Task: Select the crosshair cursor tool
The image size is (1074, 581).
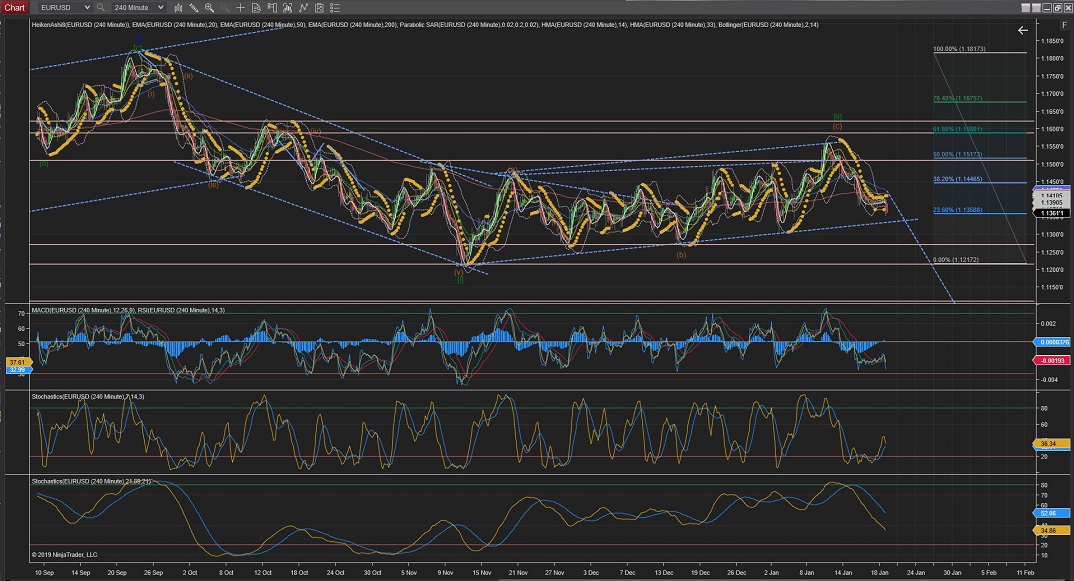Action: point(240,8)
